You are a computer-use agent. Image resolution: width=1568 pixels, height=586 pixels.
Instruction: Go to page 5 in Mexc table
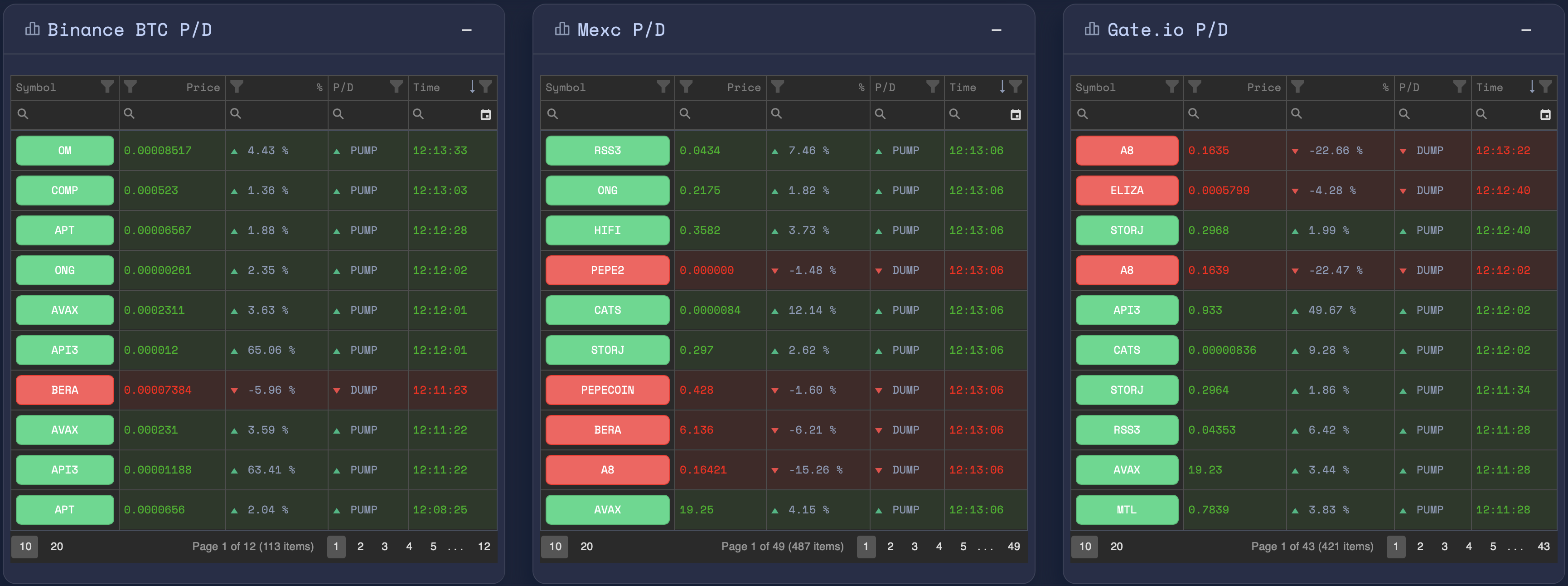coord(963,547)
